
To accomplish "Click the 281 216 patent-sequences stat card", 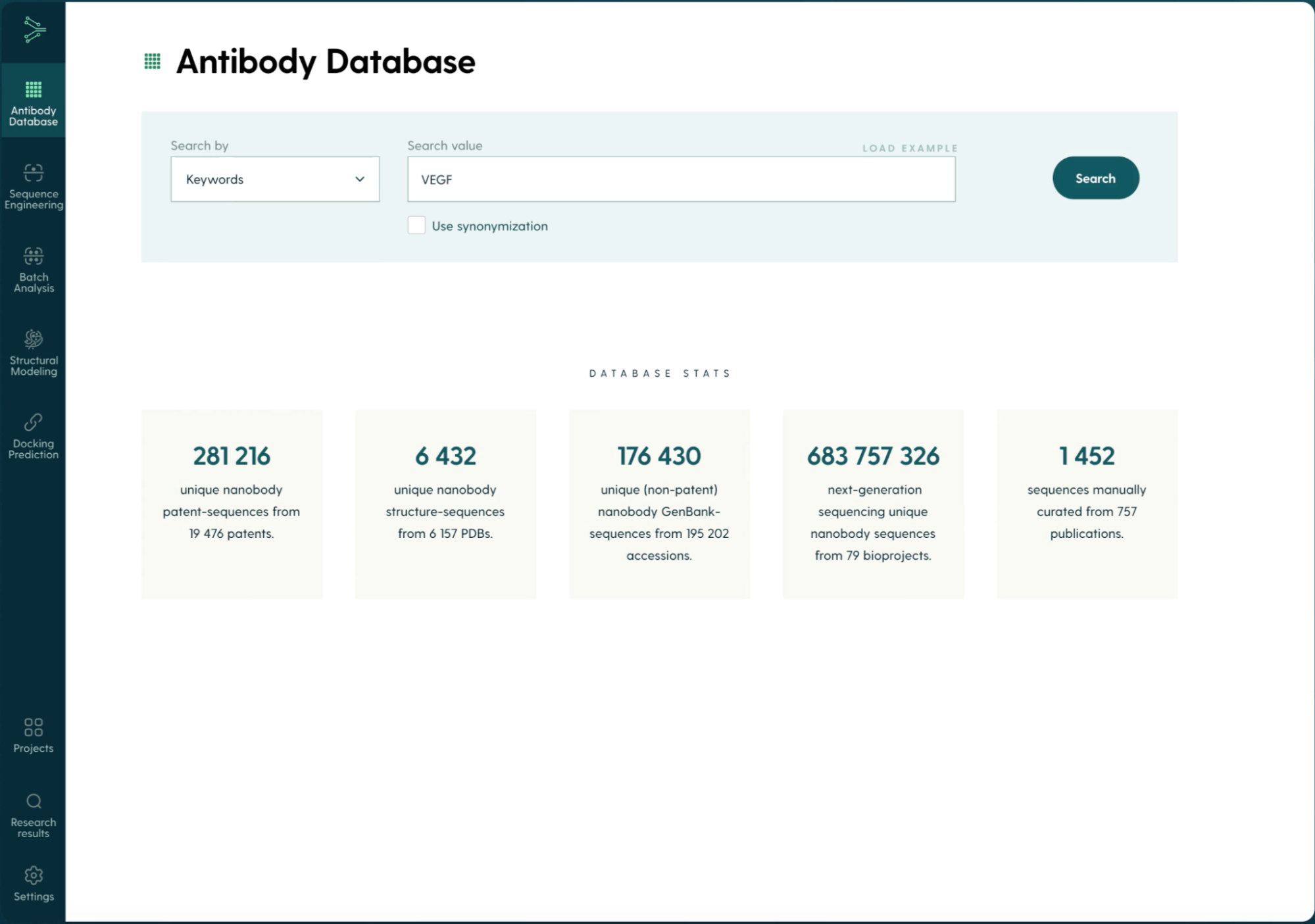I will tap(232, 504).
